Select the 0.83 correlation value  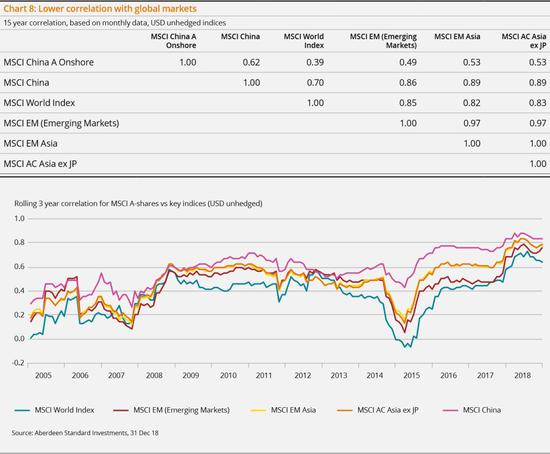538,103
